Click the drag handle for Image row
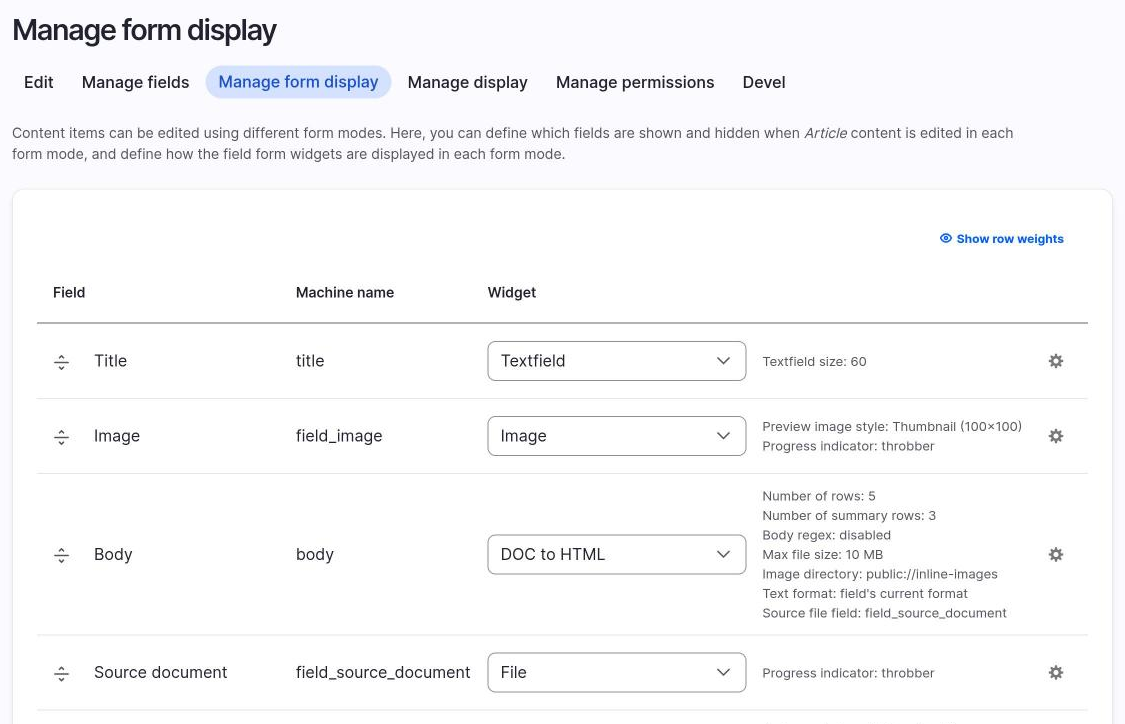The height and width of the screenshot is (724, 1125). click(62, 436)
